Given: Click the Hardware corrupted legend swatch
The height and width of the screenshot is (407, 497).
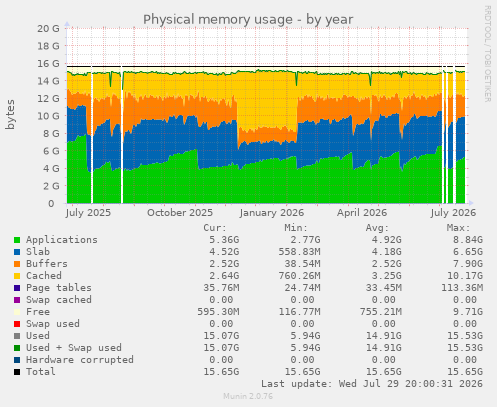Looking at the screenshot, I should tap(17, 360).
